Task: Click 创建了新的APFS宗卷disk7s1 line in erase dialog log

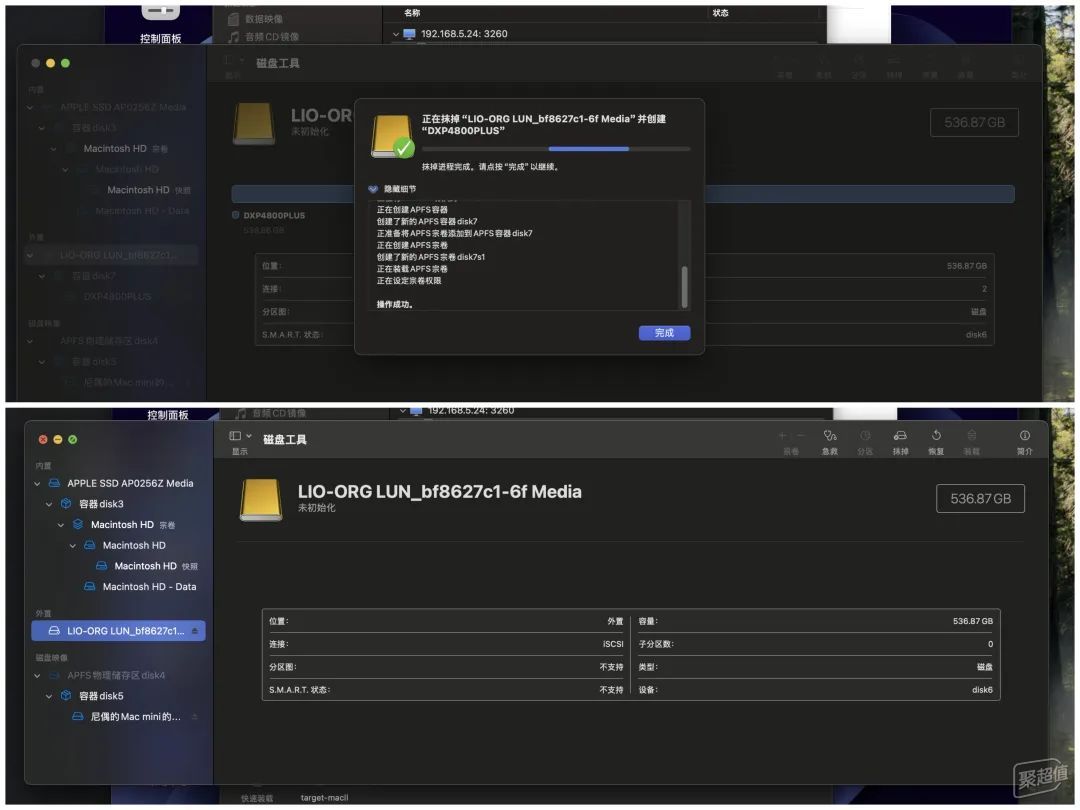Action: coord(430,257)
